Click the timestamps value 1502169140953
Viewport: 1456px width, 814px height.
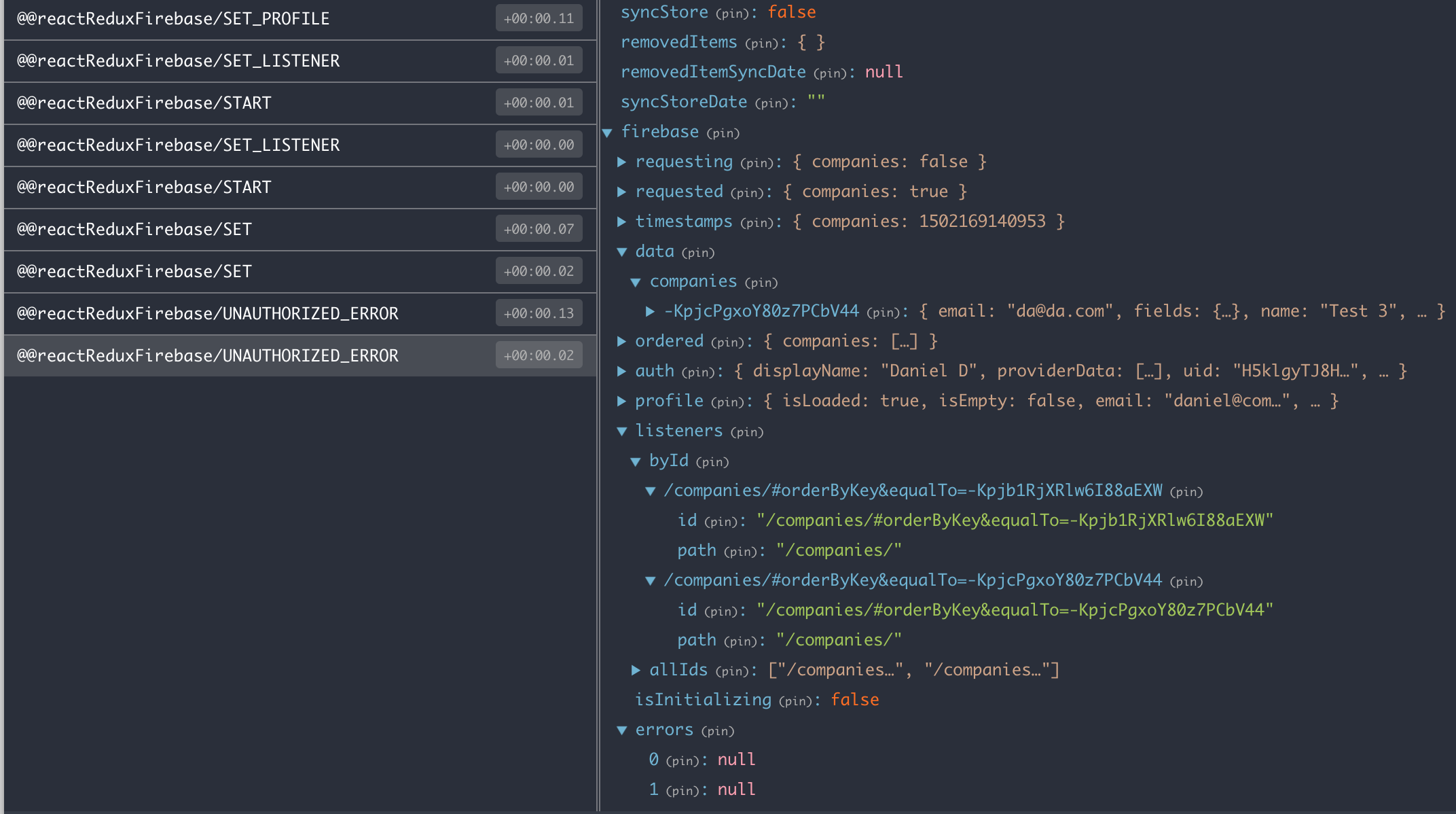click(x=982, y=222)
